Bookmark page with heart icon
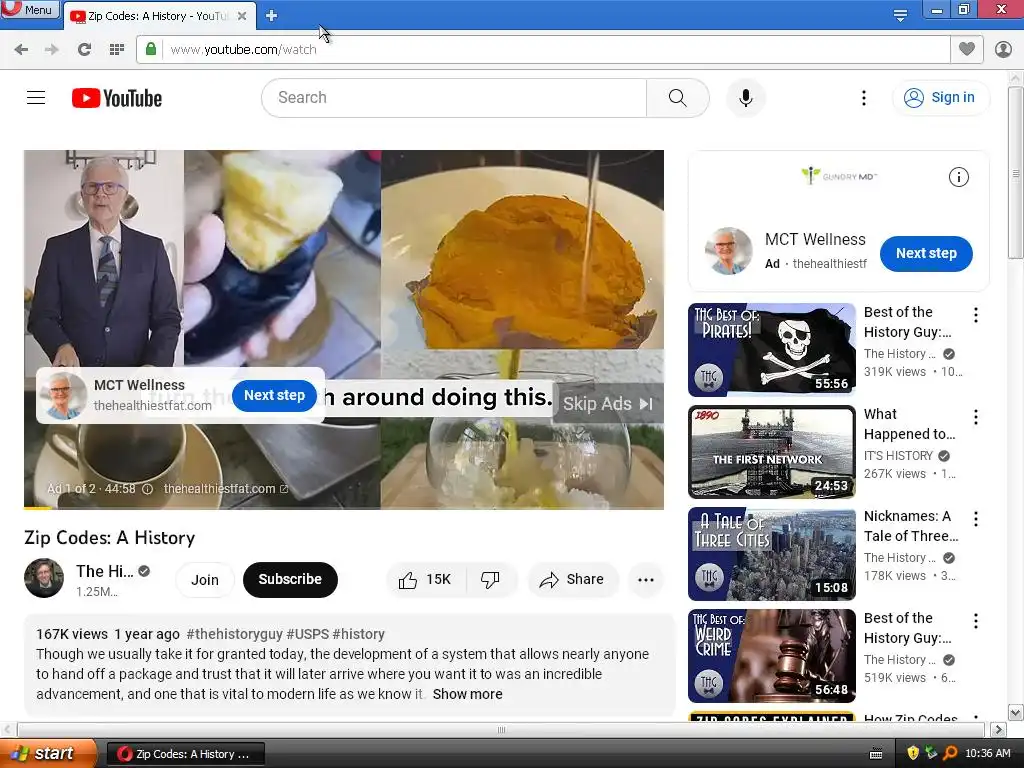 [x=967, y=49]
